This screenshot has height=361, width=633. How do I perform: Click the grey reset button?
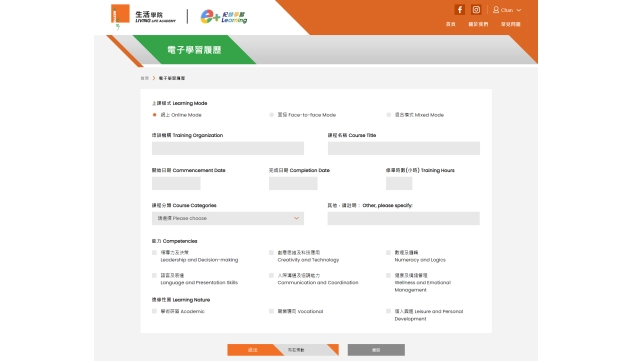coord(376,350)
